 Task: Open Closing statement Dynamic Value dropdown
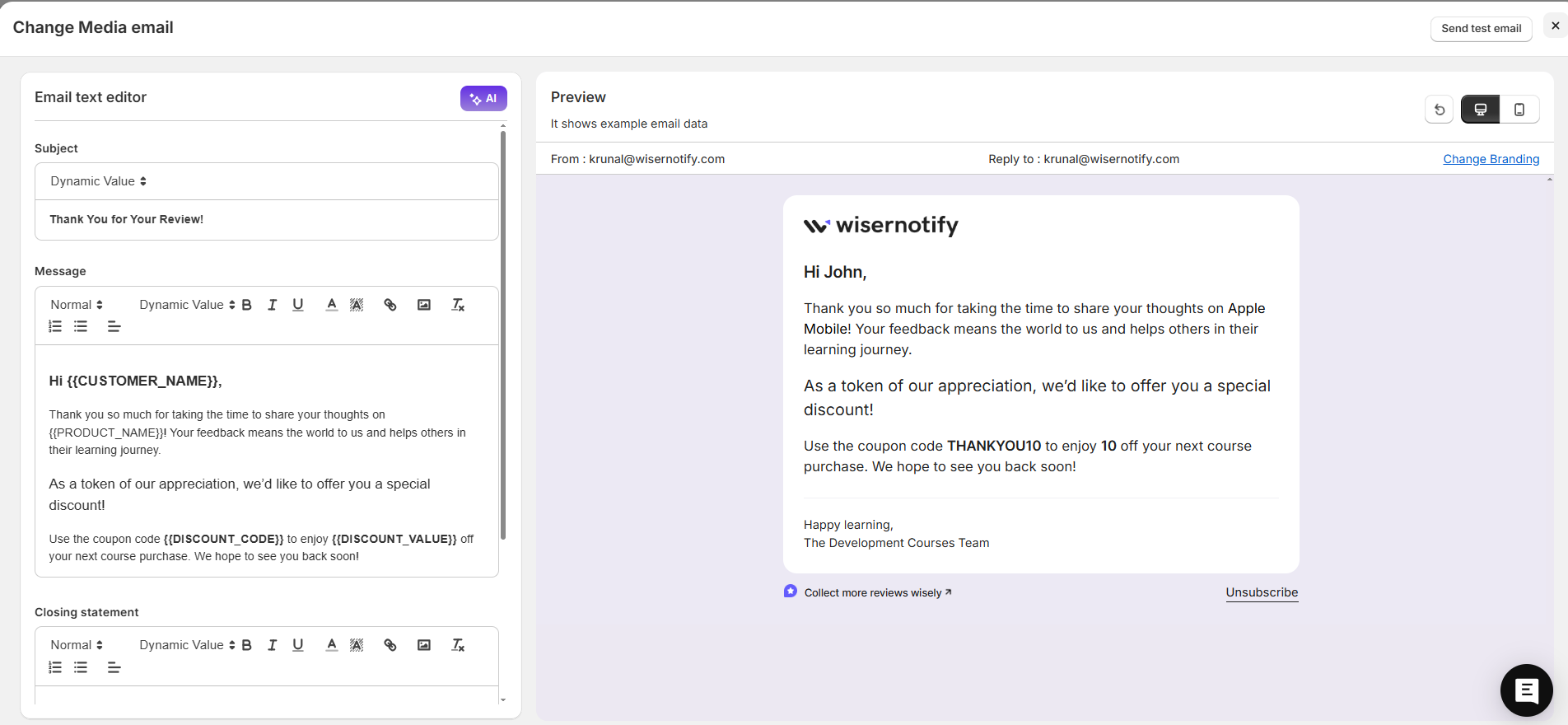tap(187, 645)
